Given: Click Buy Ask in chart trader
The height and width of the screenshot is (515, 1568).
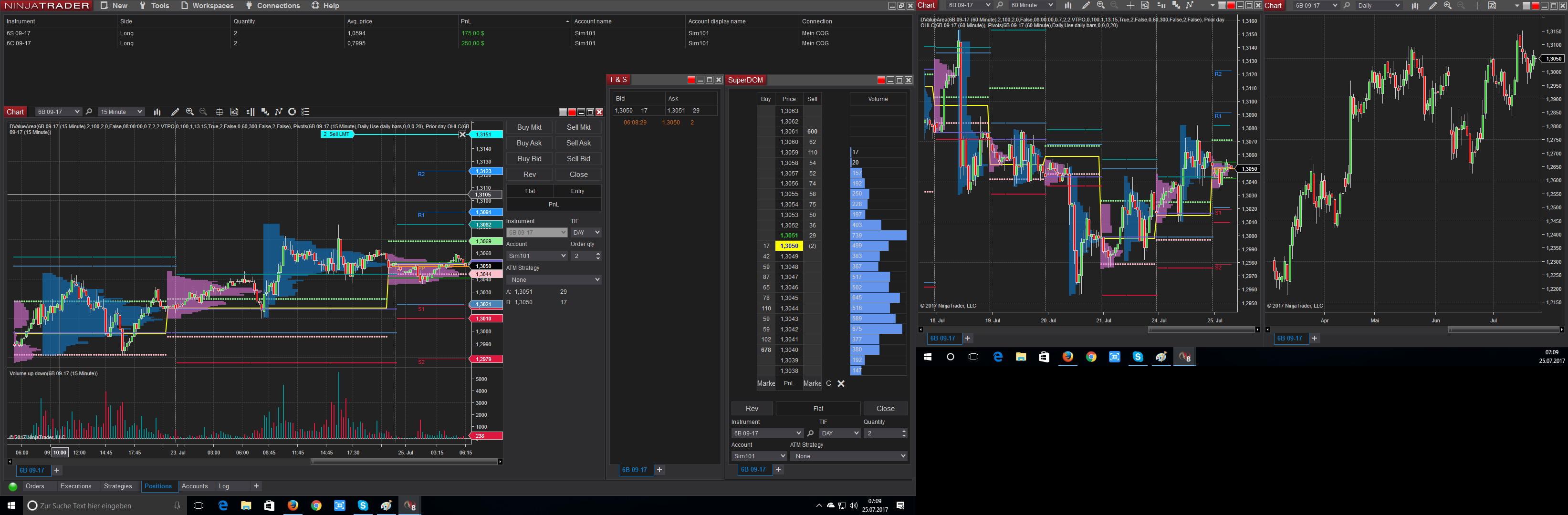Looking at the screenshot, I should (530, 144).
